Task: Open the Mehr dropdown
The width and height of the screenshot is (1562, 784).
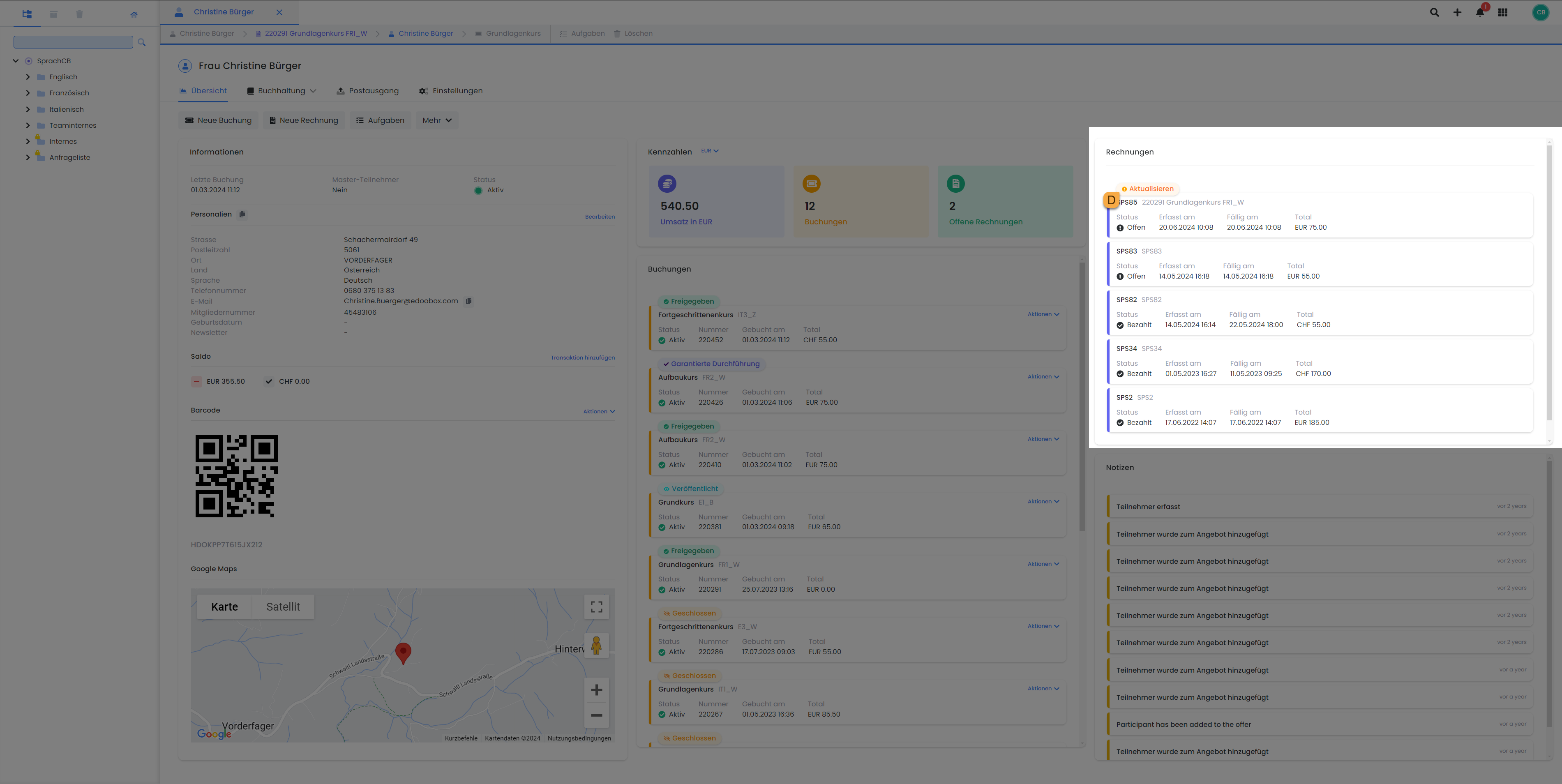Action: point(436,120)
